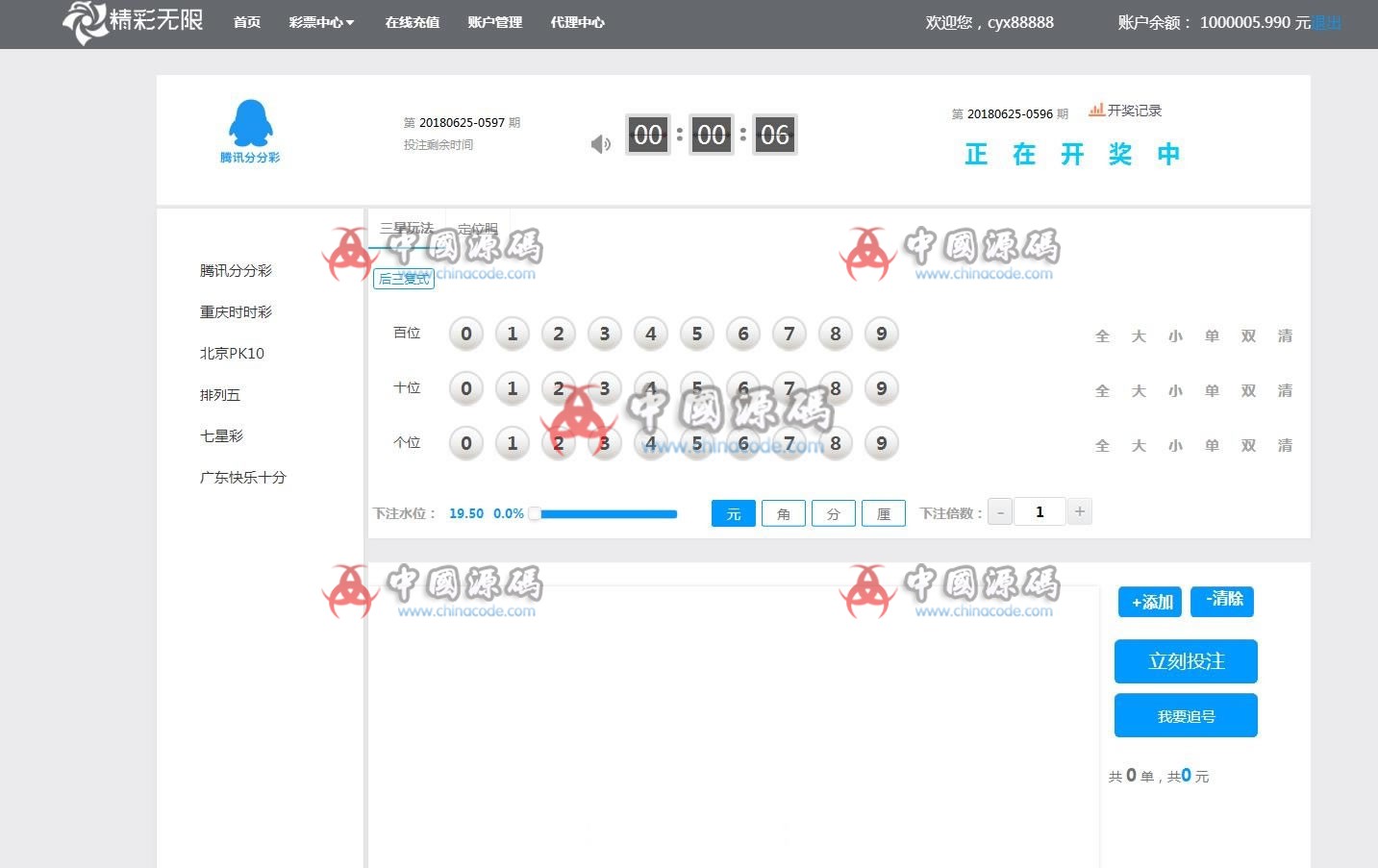The image size is (1378, 868).
Task: Pick number 1 in 十位 row
Action: (513, 388)
